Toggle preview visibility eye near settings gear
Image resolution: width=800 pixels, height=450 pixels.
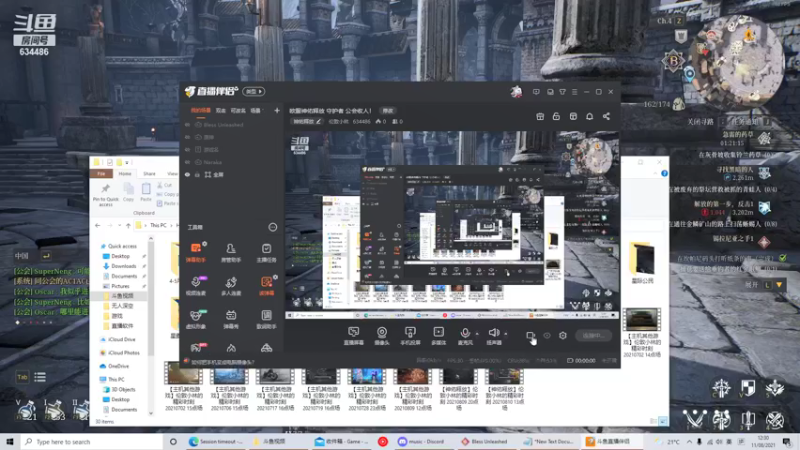coord(547,335)
